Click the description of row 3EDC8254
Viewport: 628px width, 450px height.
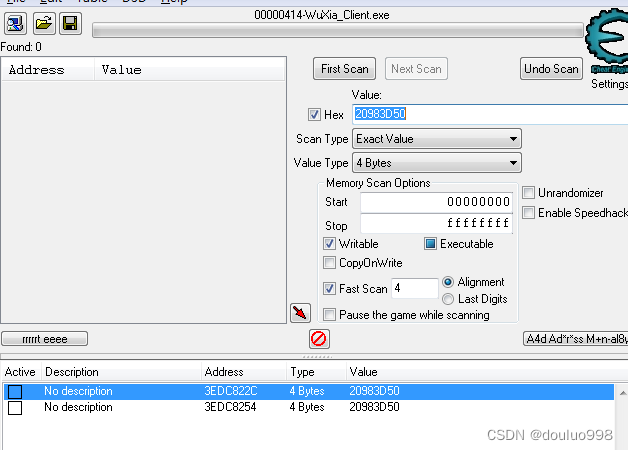pyautogui.click(x=78, y=407)
